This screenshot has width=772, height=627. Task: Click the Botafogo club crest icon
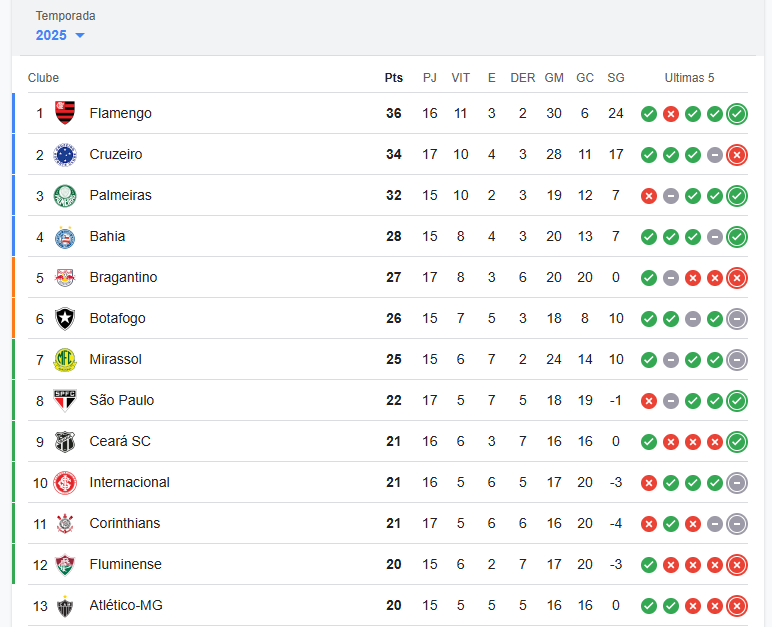(x=65, y=318)
